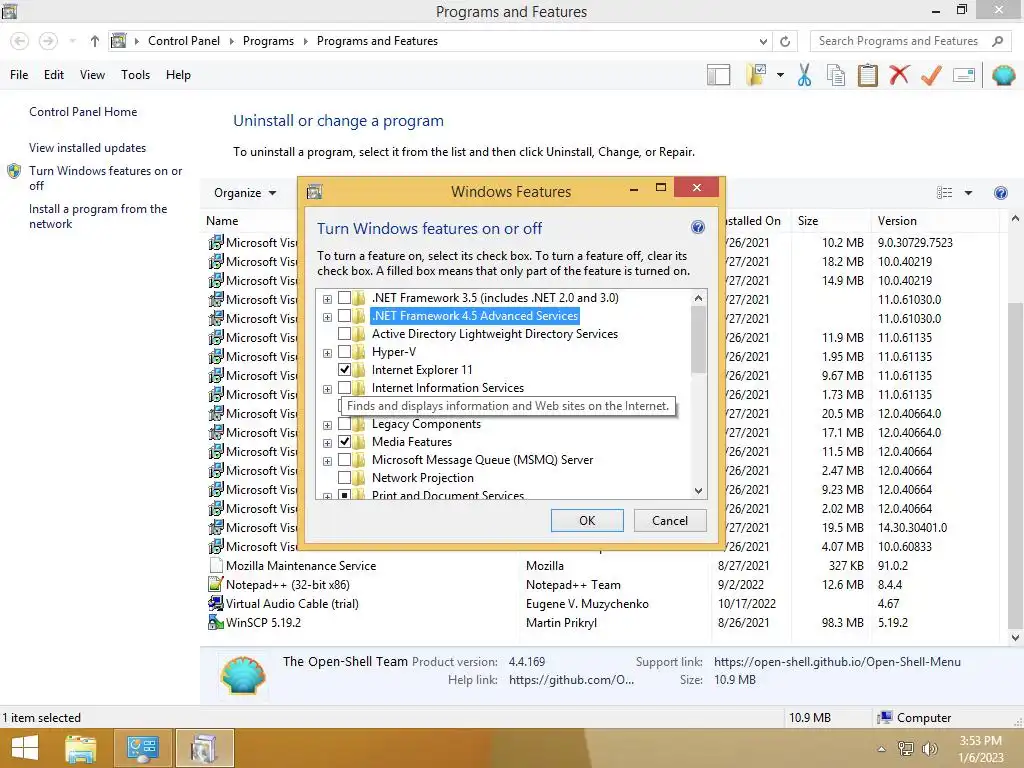Click Cancel in Windows Features dialog
1024x768 pixels.
tap(670, 520)
